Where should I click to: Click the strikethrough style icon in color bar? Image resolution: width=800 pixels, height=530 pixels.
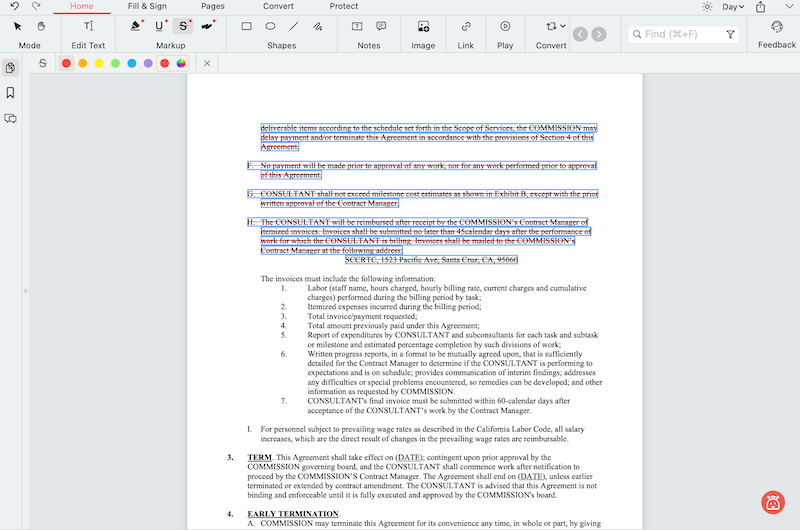pyautogui.click(x=43, y=63)
